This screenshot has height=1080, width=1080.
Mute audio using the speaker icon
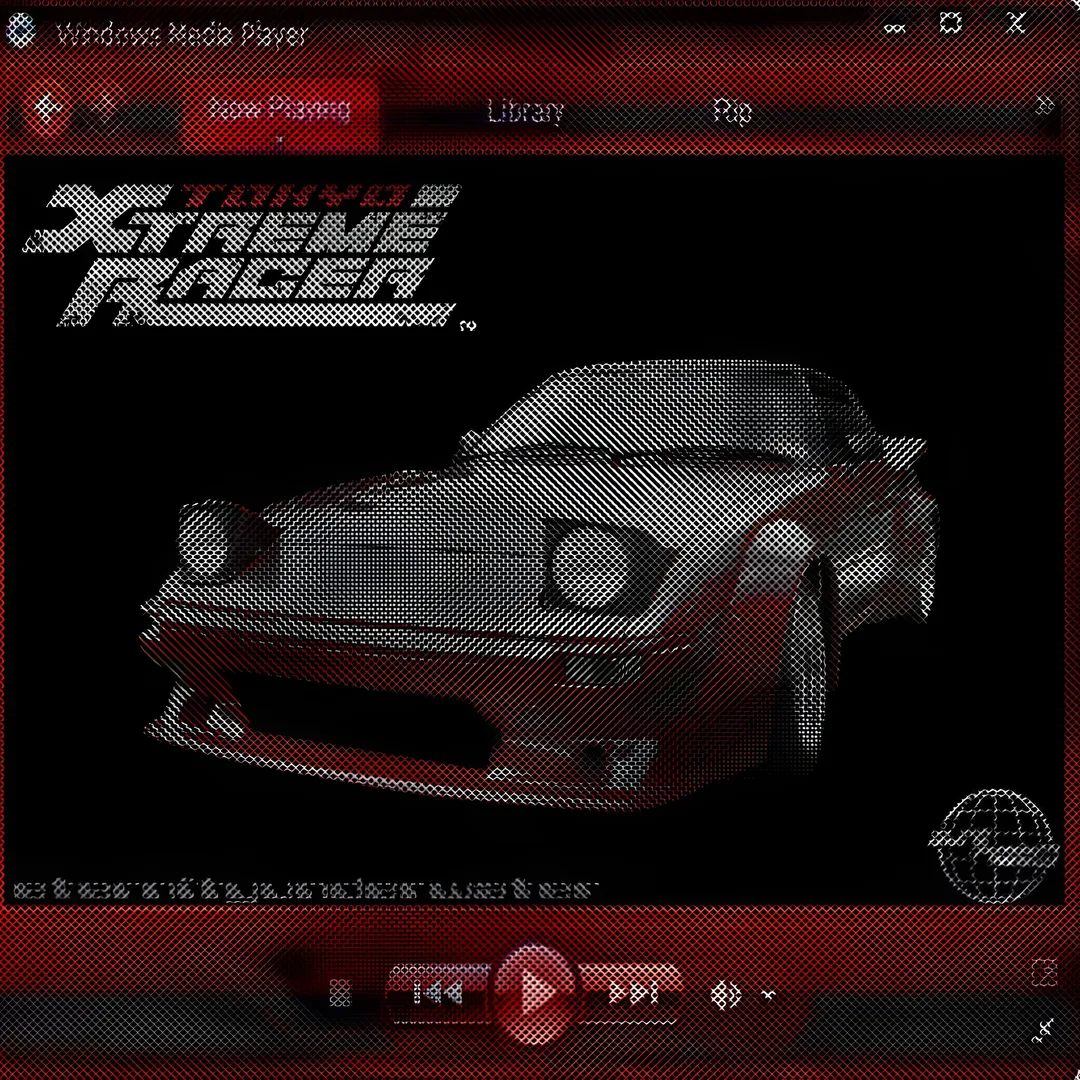point(725,995)
